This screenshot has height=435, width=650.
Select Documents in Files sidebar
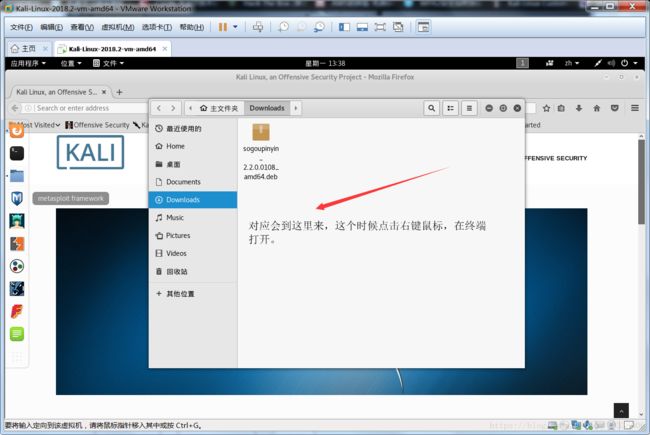coord(193,182)
